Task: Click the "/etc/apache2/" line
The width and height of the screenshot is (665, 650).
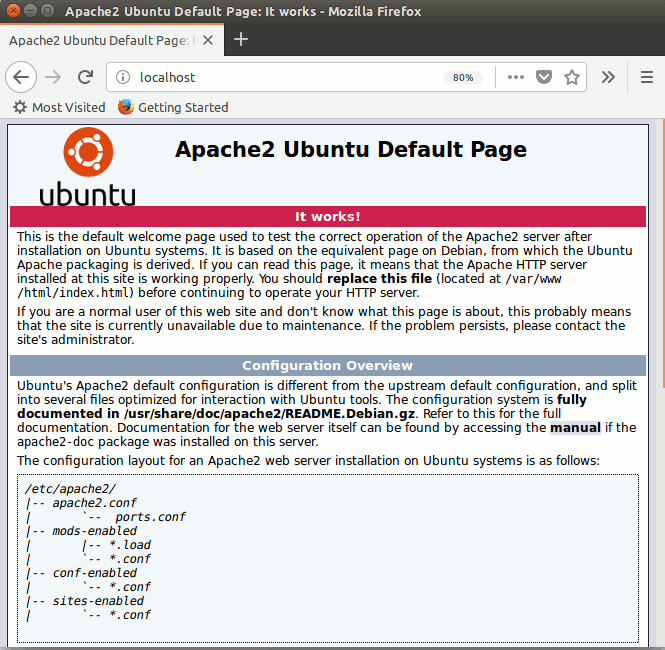Action: click(70, 489)
